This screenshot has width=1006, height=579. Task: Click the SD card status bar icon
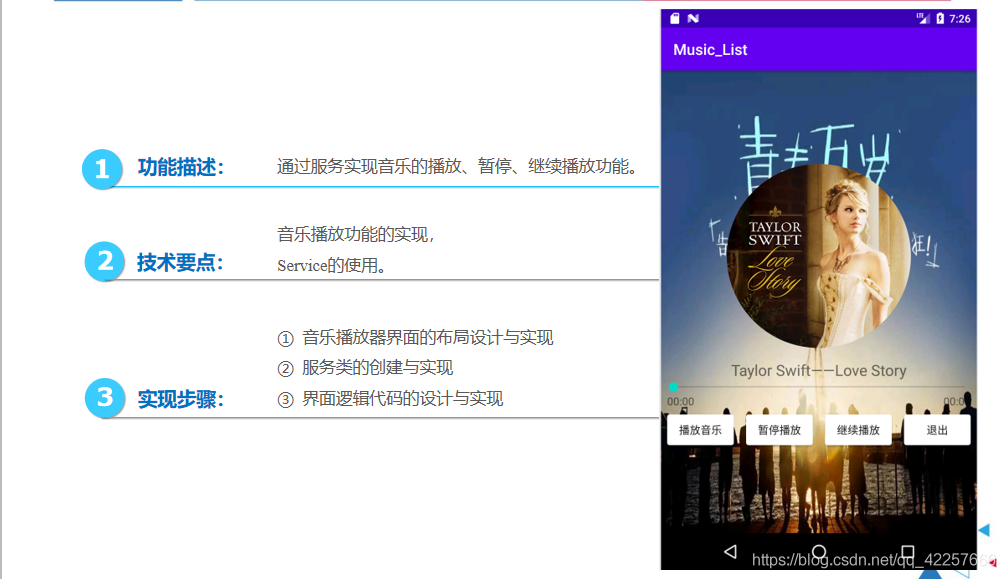[x=675, y=18]
